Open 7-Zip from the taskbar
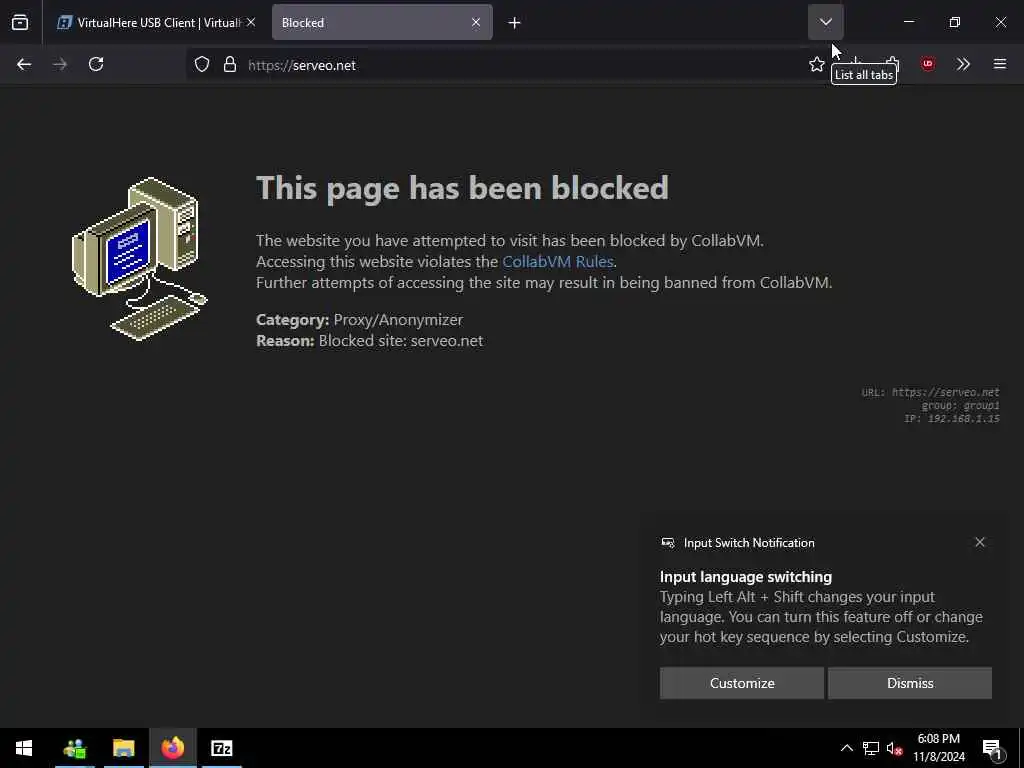 [222, 748]
